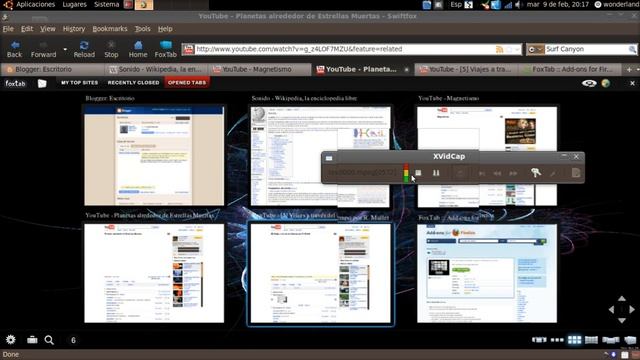Open the History menu
The height and width of the screenshot is (360, 640).
tap(74, 29)
